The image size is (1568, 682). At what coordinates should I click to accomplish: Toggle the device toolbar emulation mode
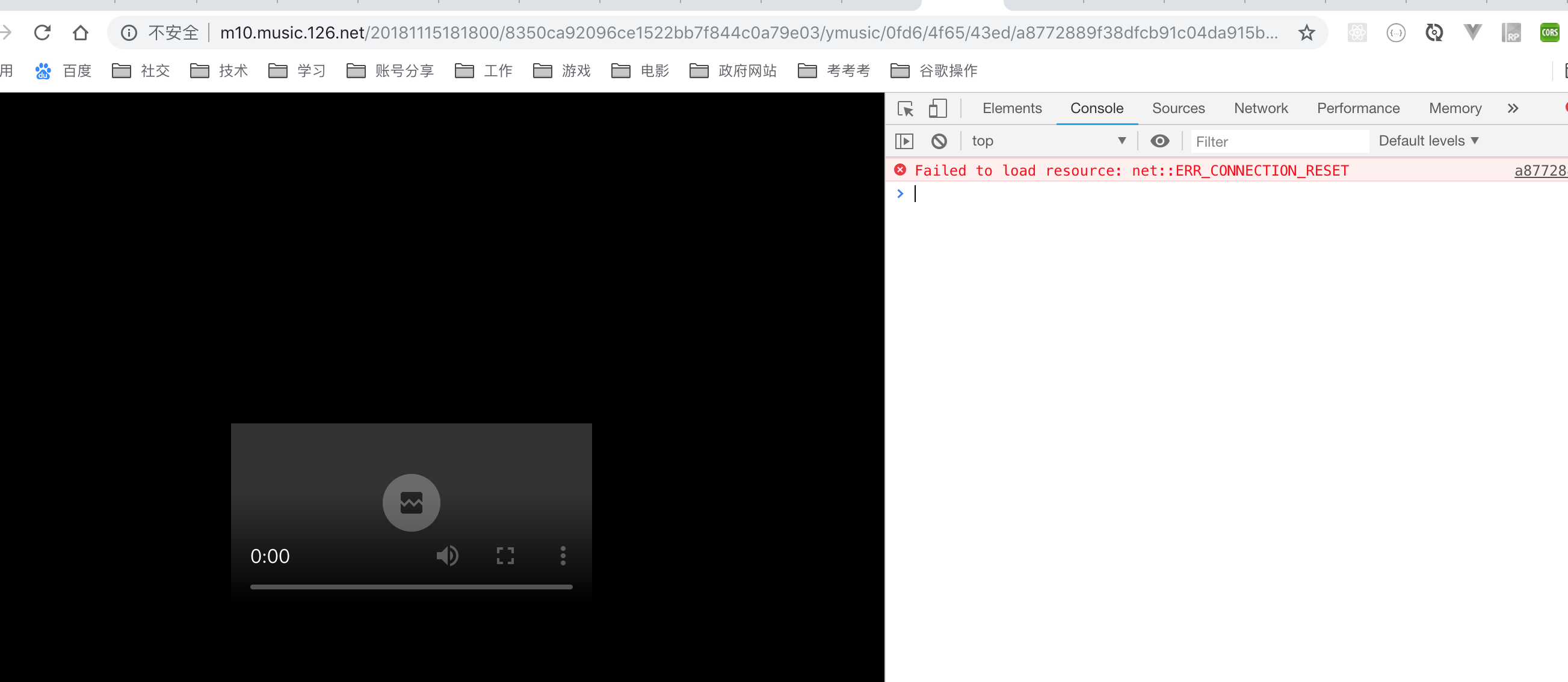click(937, 108)
